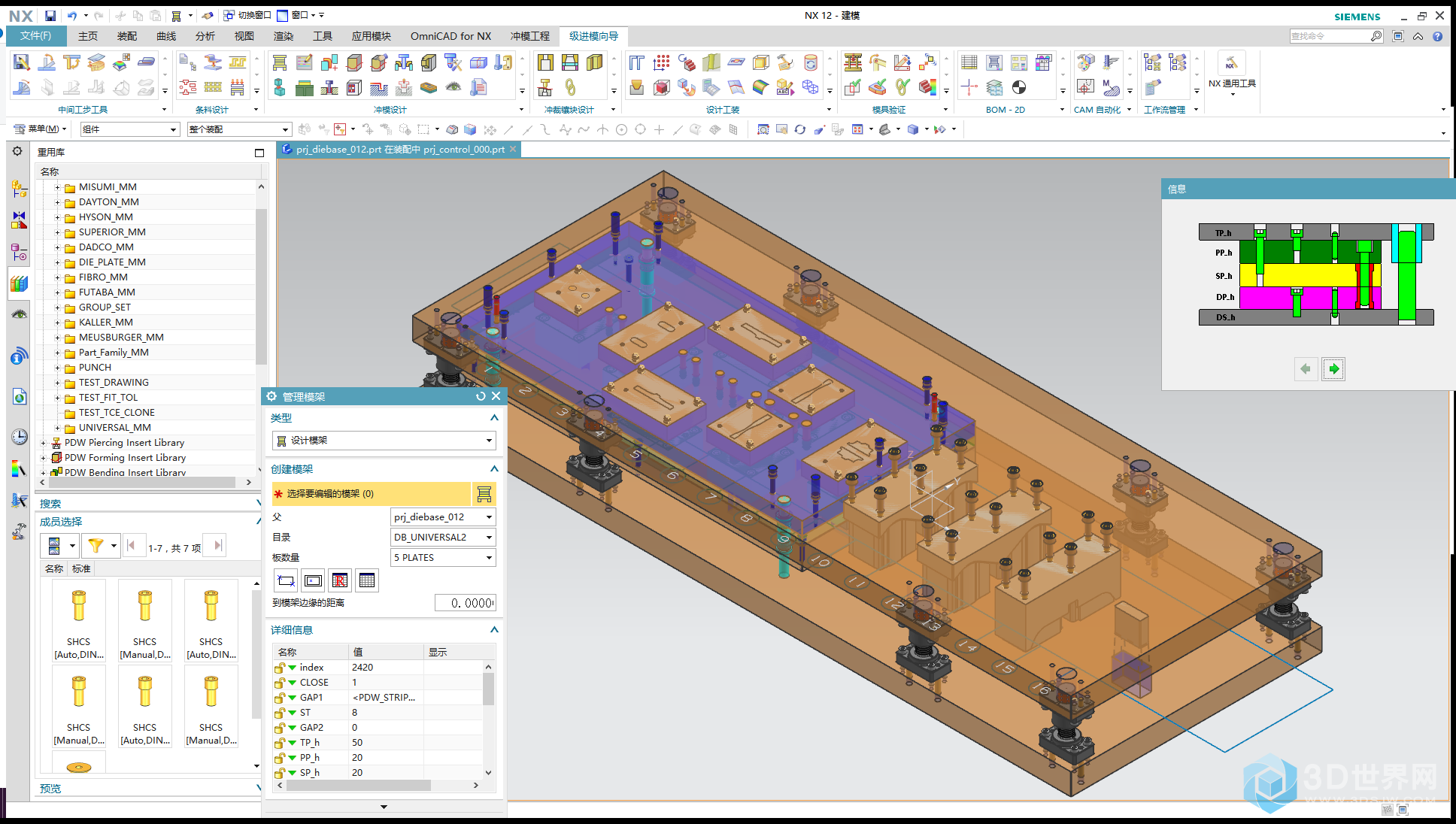Toggle the maximize box of the Reuse Library panel

click(x=259, y=153)
